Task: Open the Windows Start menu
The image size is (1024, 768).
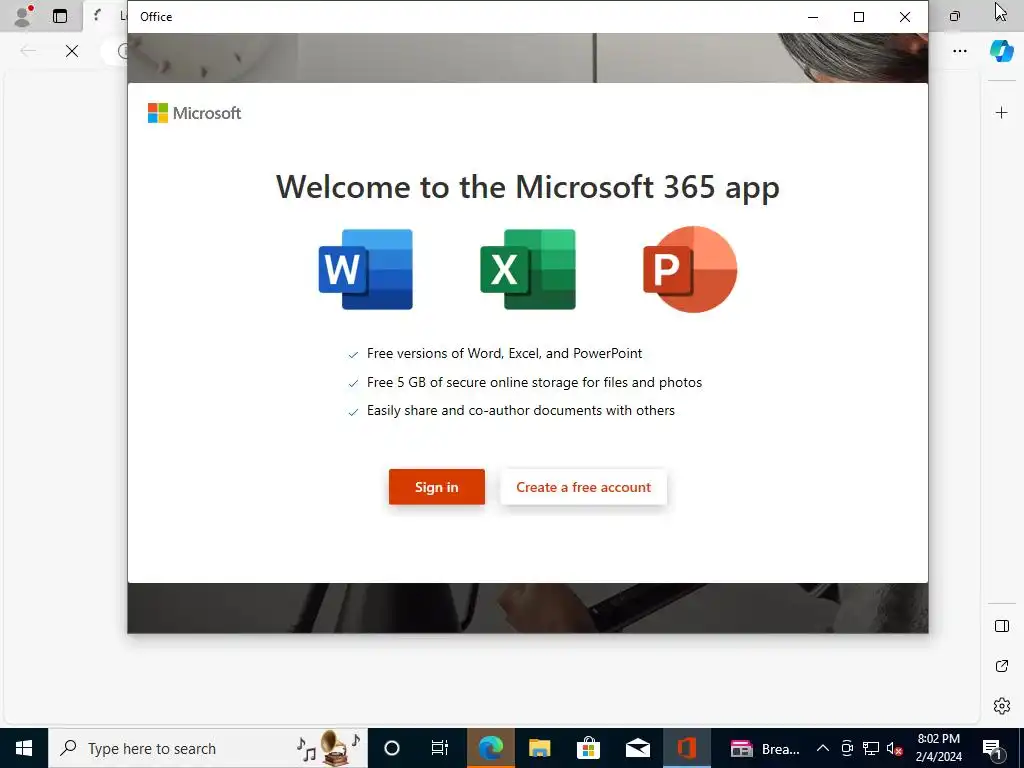Action: pos(24,748)
